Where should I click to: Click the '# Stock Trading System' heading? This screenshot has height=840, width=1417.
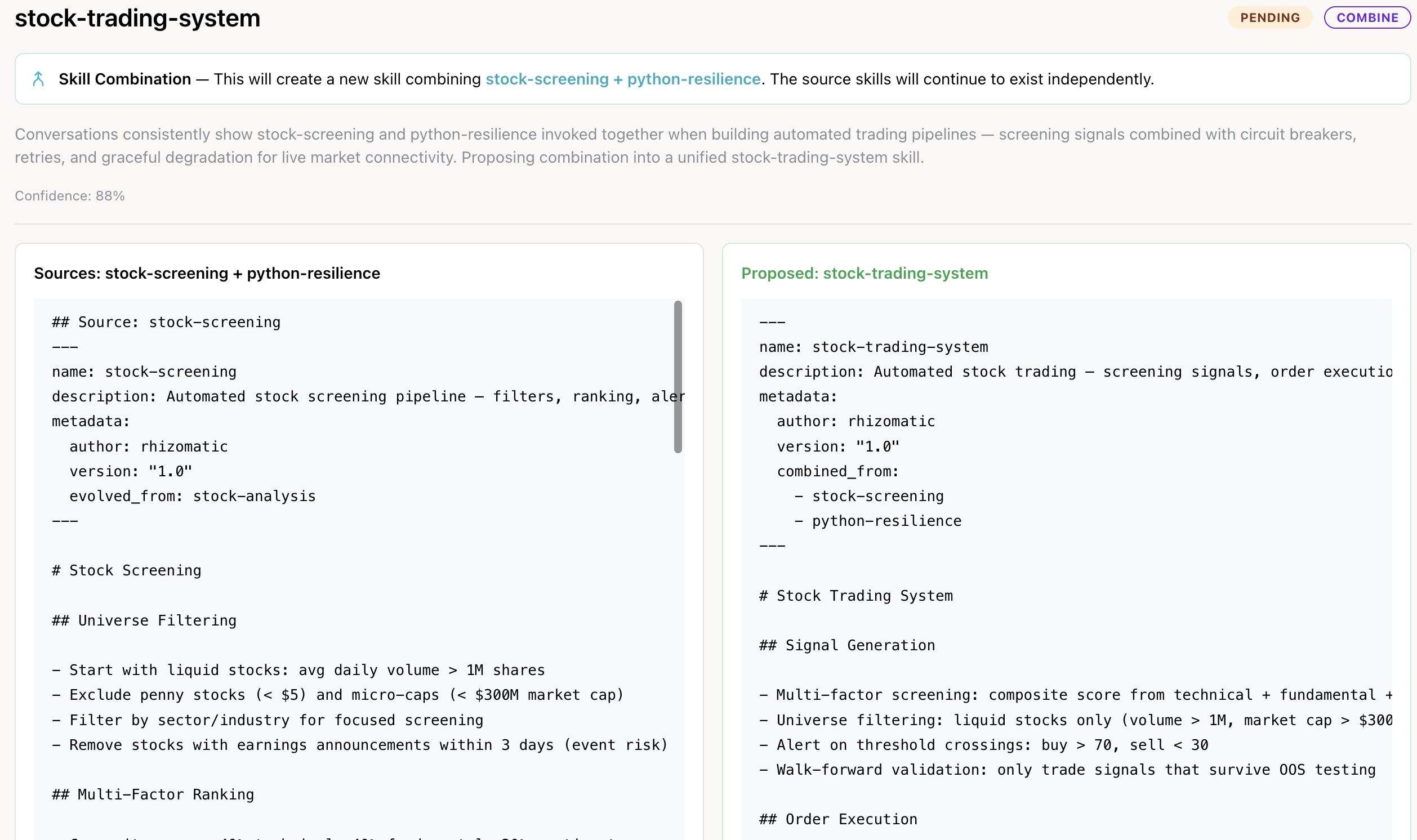(x=856, y=596)
